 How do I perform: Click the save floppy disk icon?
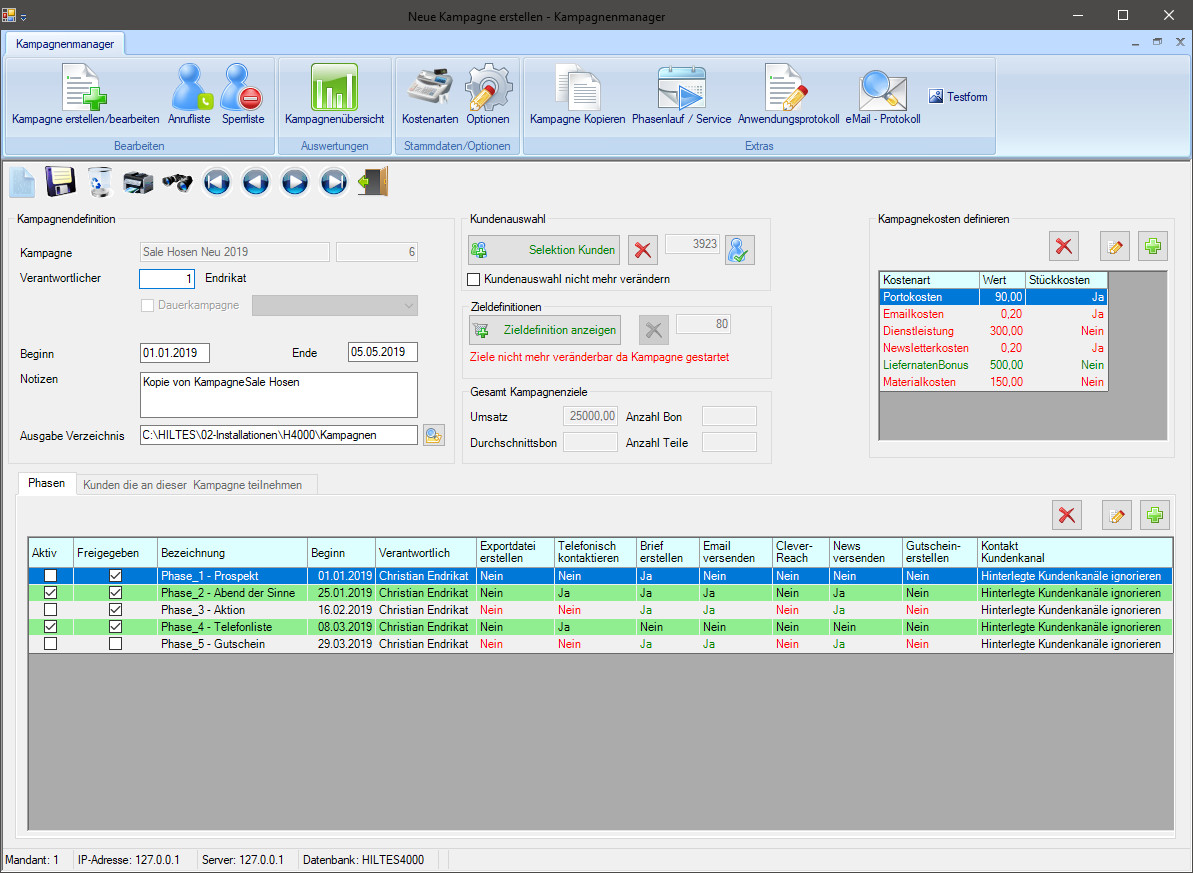pyautogui.click(x=61, y=182)
